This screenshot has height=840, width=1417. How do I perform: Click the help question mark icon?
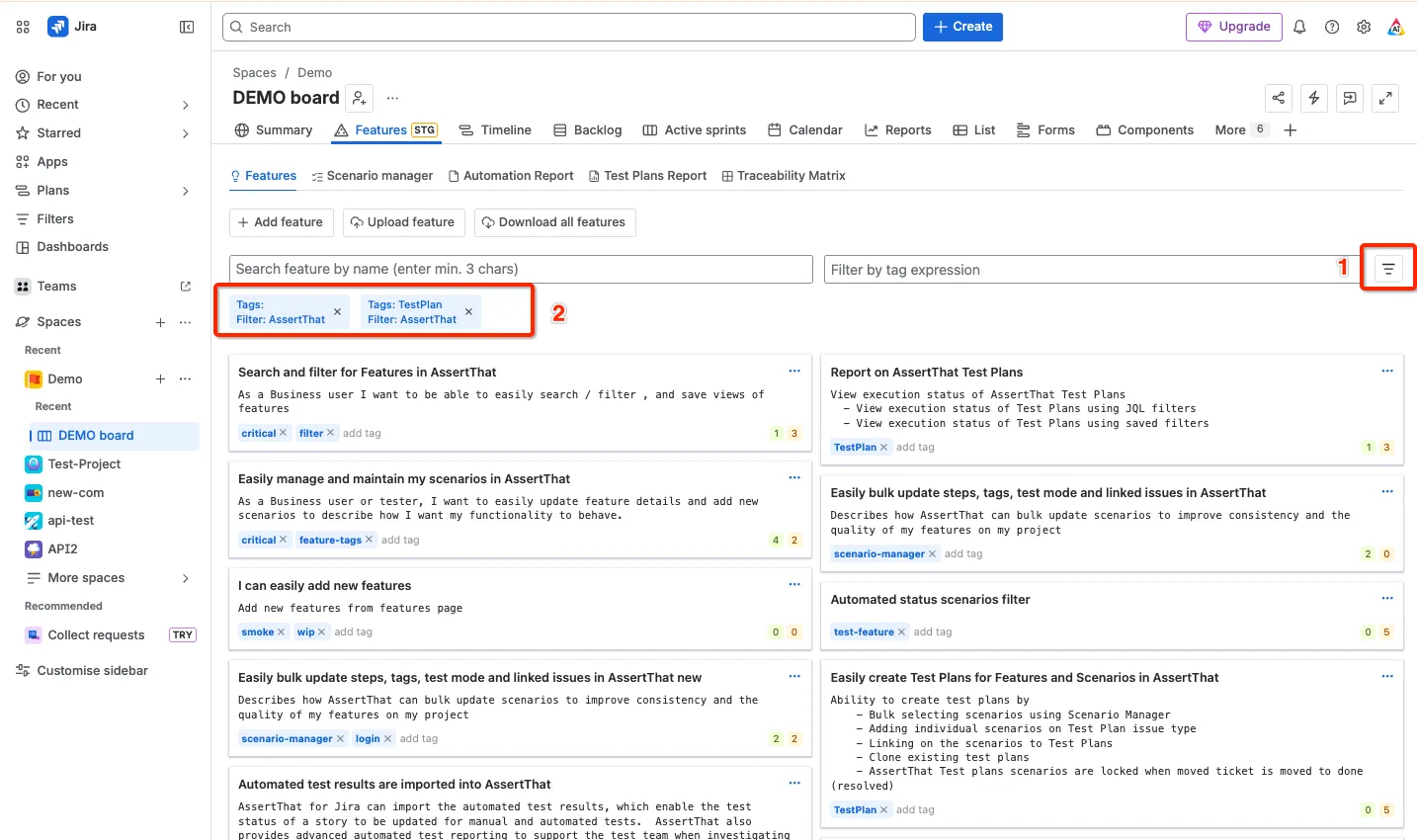click(1332, 27)
